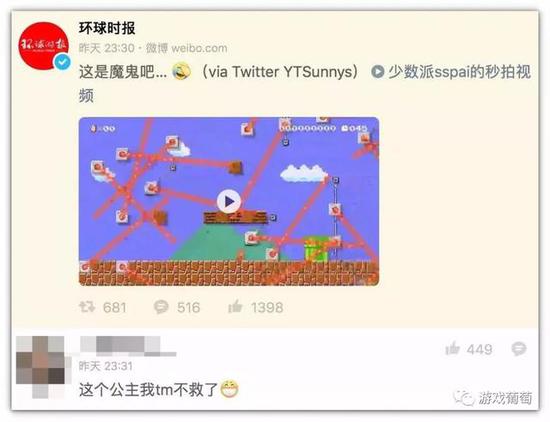Image resolution: width=550 pixels, height=422 pixels.
Task: Click the 环球时报 red avatar logo
Action: pyautogui.click(x=43, y=46)
